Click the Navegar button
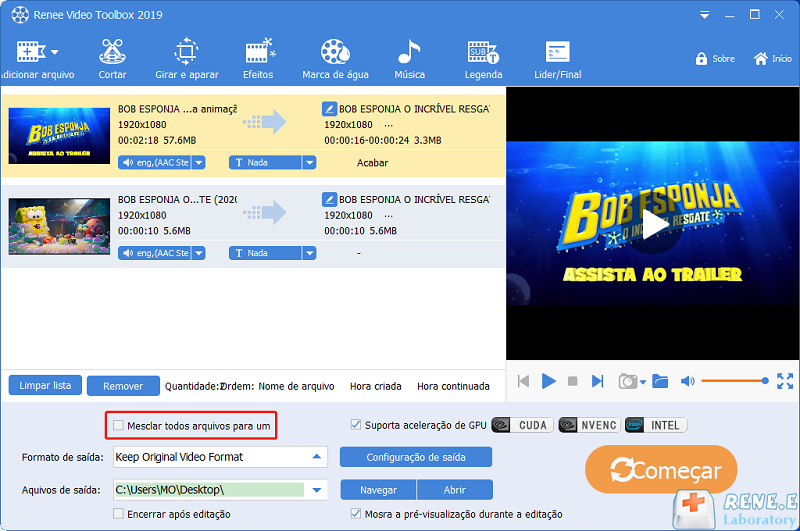 click(x=379, y=490)
